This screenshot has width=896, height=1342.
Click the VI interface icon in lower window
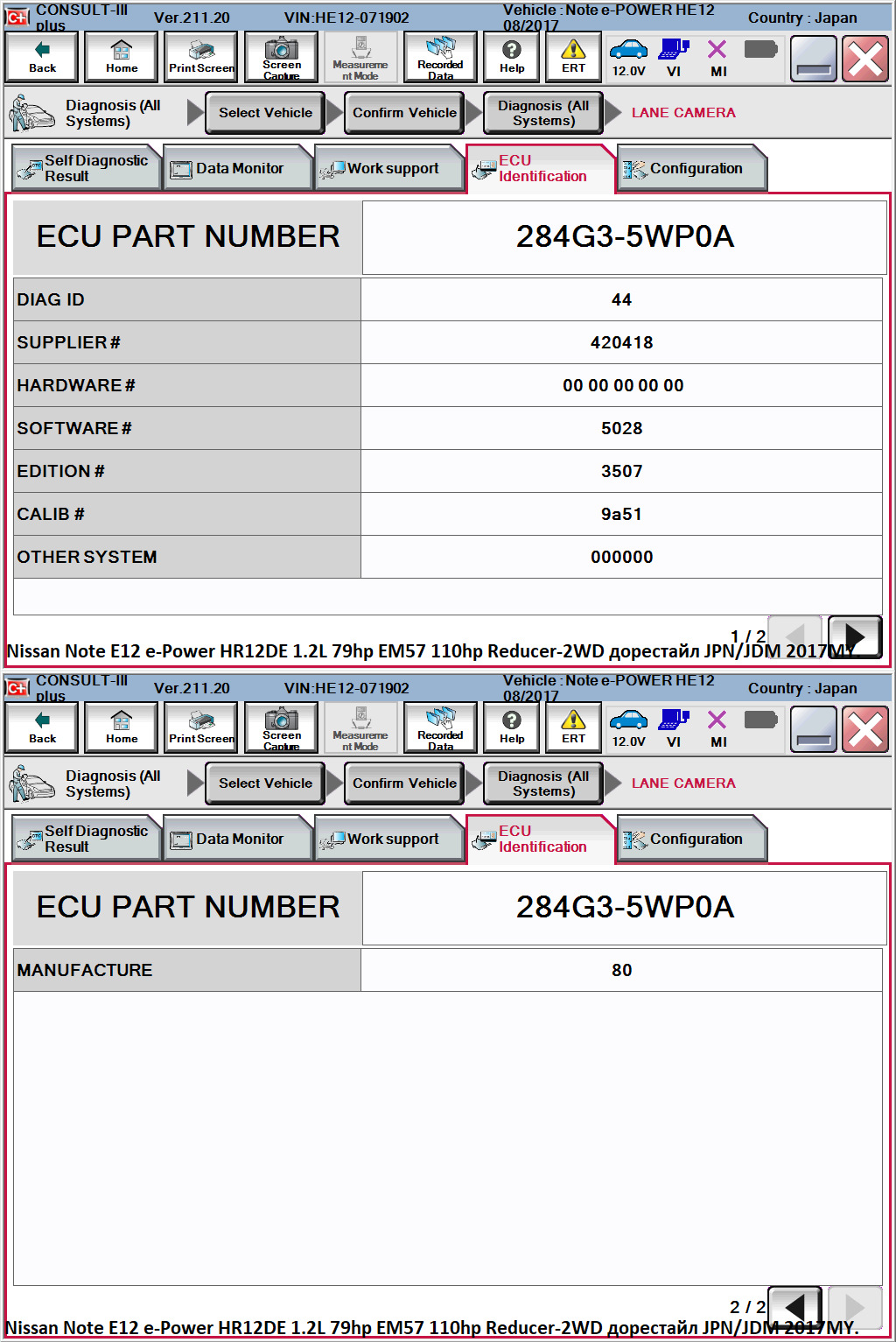pyautogui.click(x=674, y=727)
